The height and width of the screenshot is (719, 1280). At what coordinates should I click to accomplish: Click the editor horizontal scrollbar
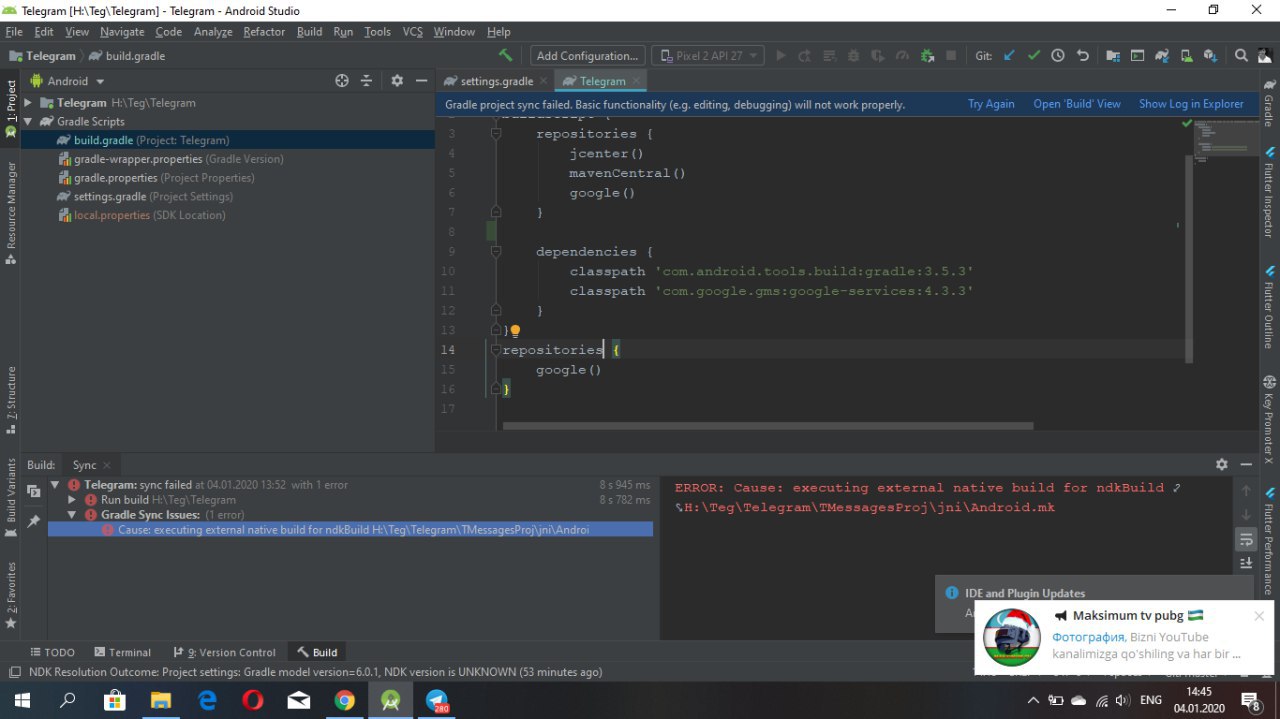(767, 426)
